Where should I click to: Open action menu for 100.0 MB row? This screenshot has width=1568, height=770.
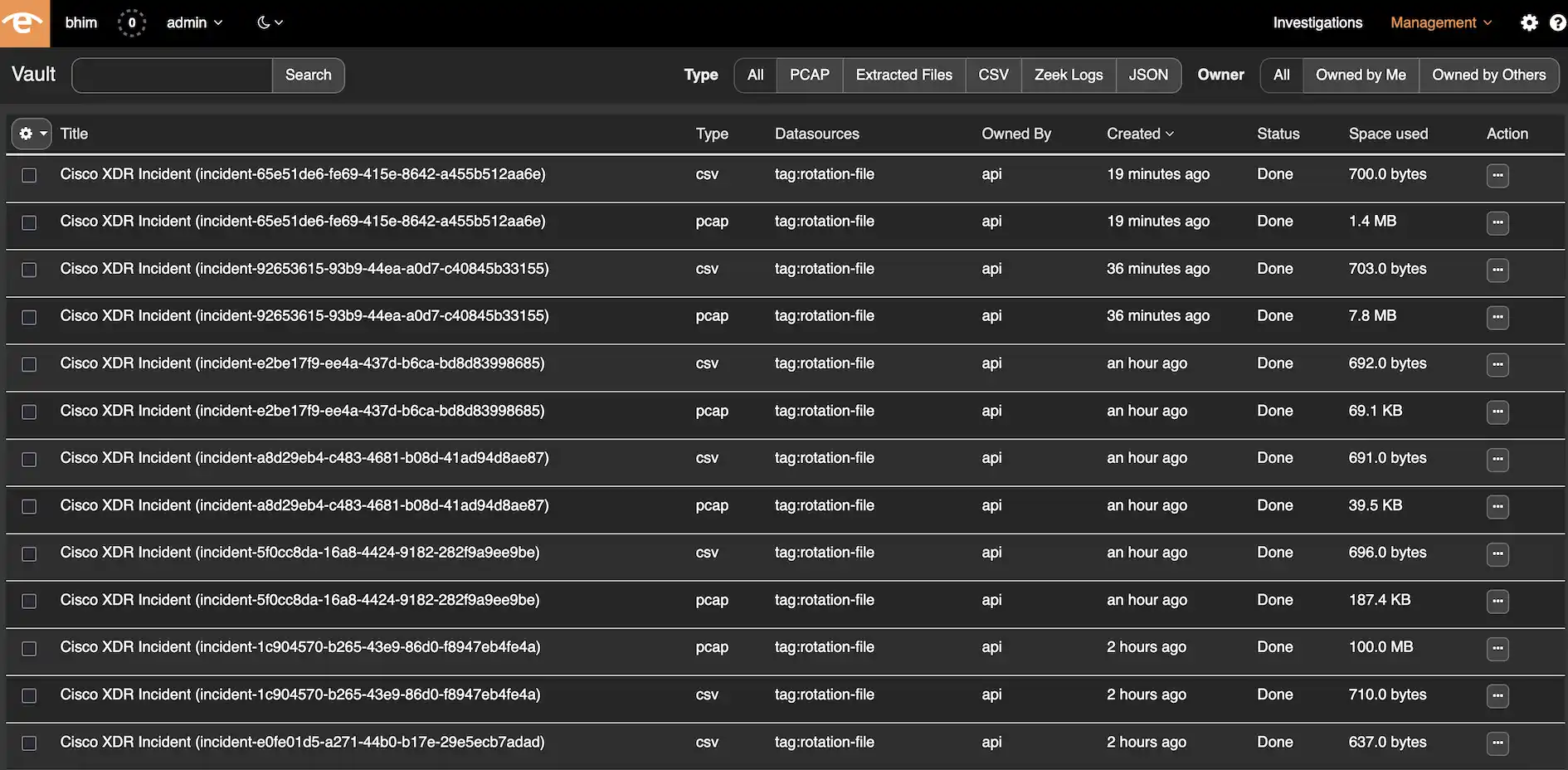pos(1497,648)
